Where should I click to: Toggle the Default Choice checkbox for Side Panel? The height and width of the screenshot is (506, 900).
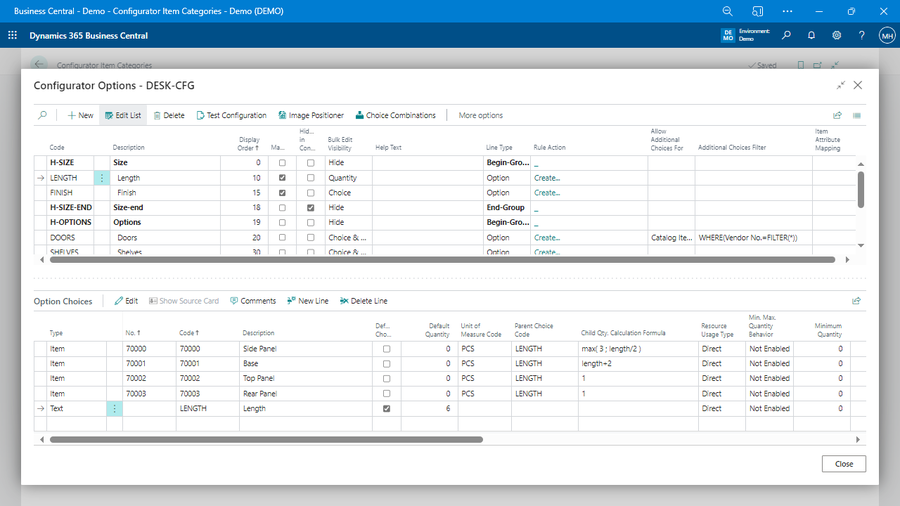[387, 349]
